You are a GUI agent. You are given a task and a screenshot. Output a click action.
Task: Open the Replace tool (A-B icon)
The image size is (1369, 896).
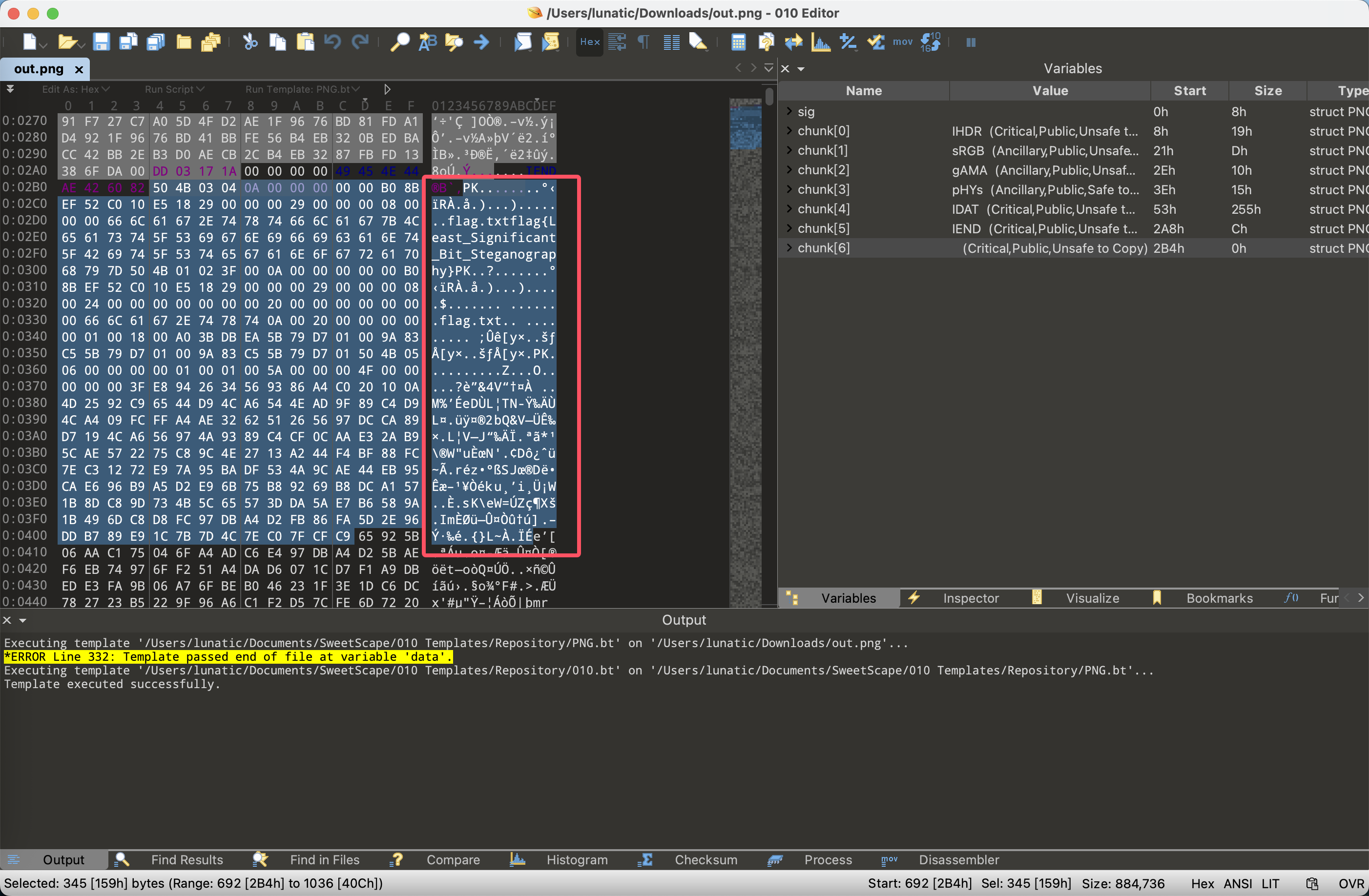[x=427, y=42]
